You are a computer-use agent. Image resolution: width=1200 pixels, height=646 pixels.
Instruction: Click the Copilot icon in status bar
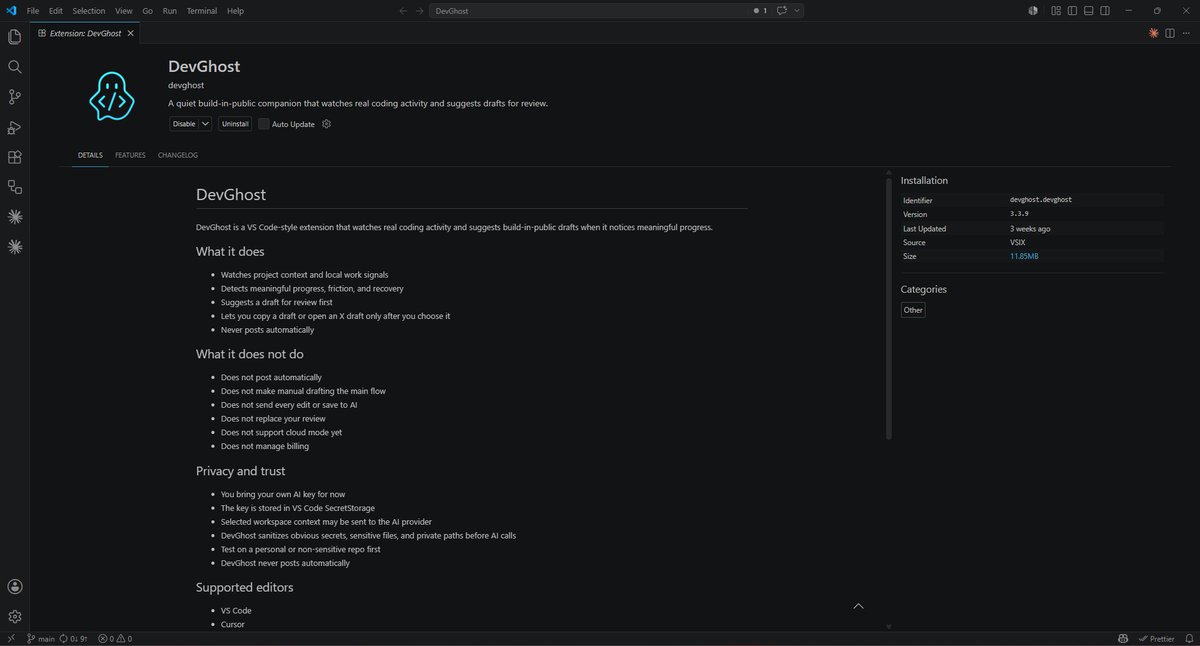coord(1124,638)
